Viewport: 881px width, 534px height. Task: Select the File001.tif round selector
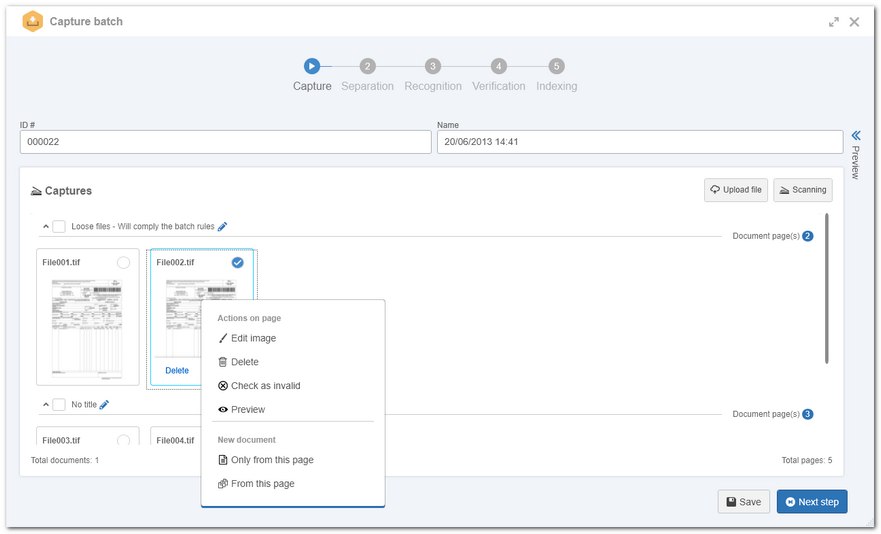click(124, 263)
